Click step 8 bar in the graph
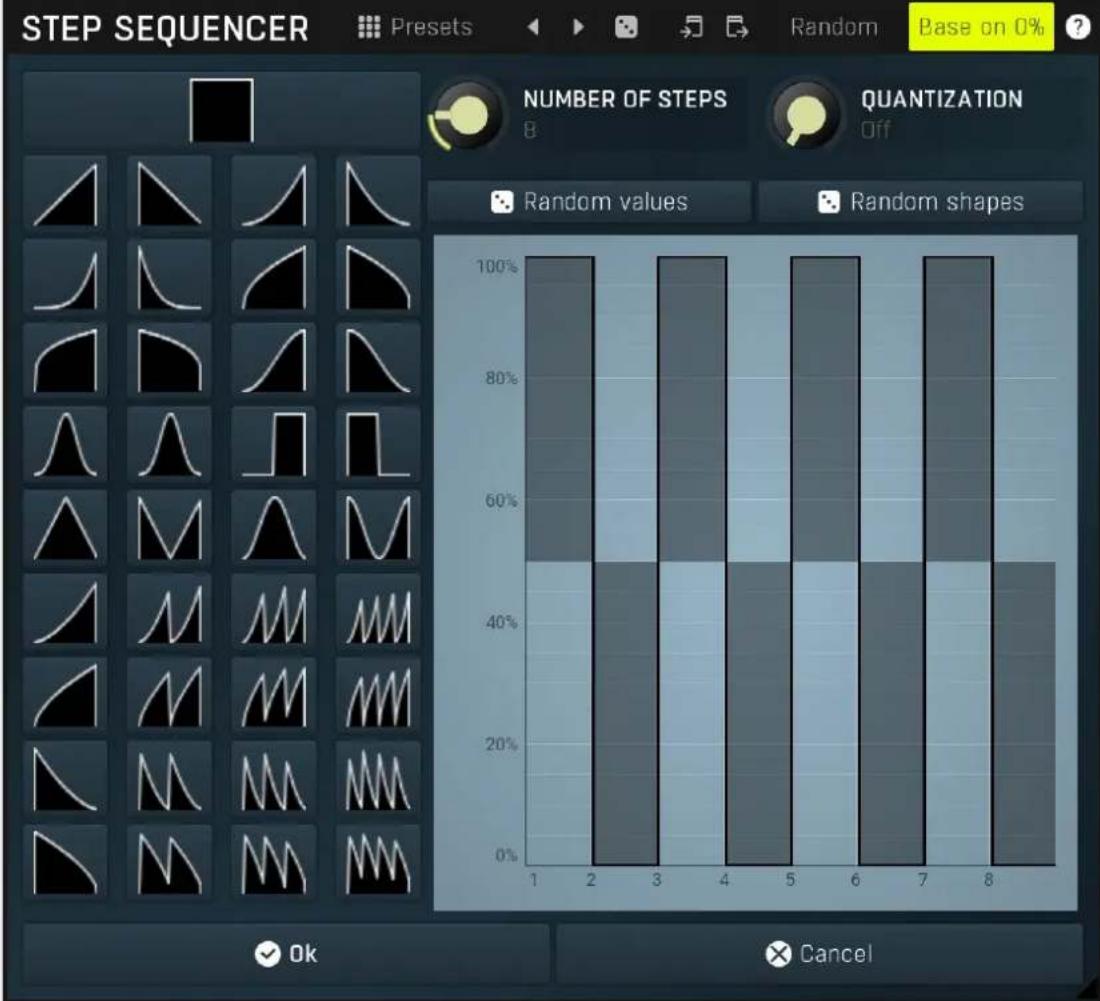 tap(1024, 713)
